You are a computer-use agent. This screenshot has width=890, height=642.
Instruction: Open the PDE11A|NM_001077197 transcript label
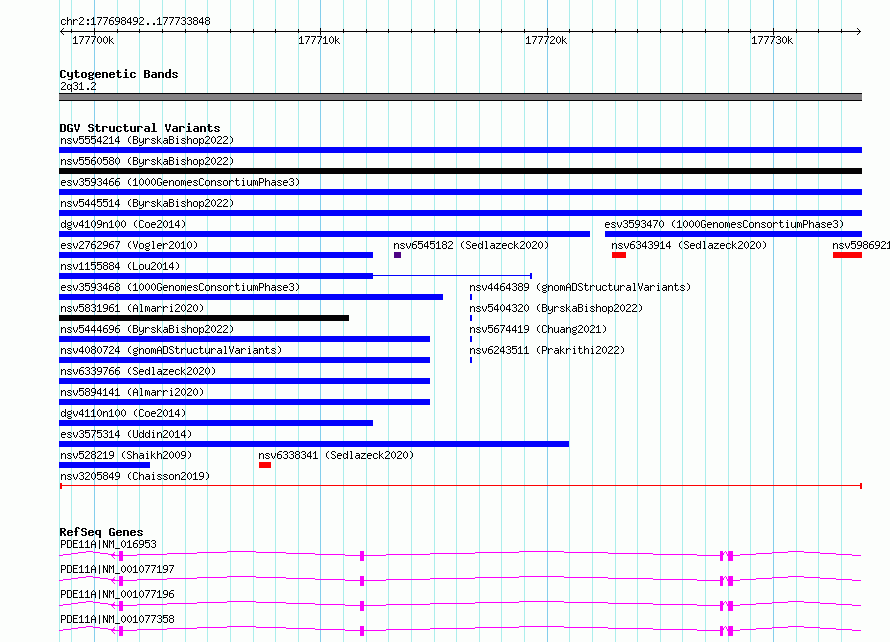pos(117,569)
